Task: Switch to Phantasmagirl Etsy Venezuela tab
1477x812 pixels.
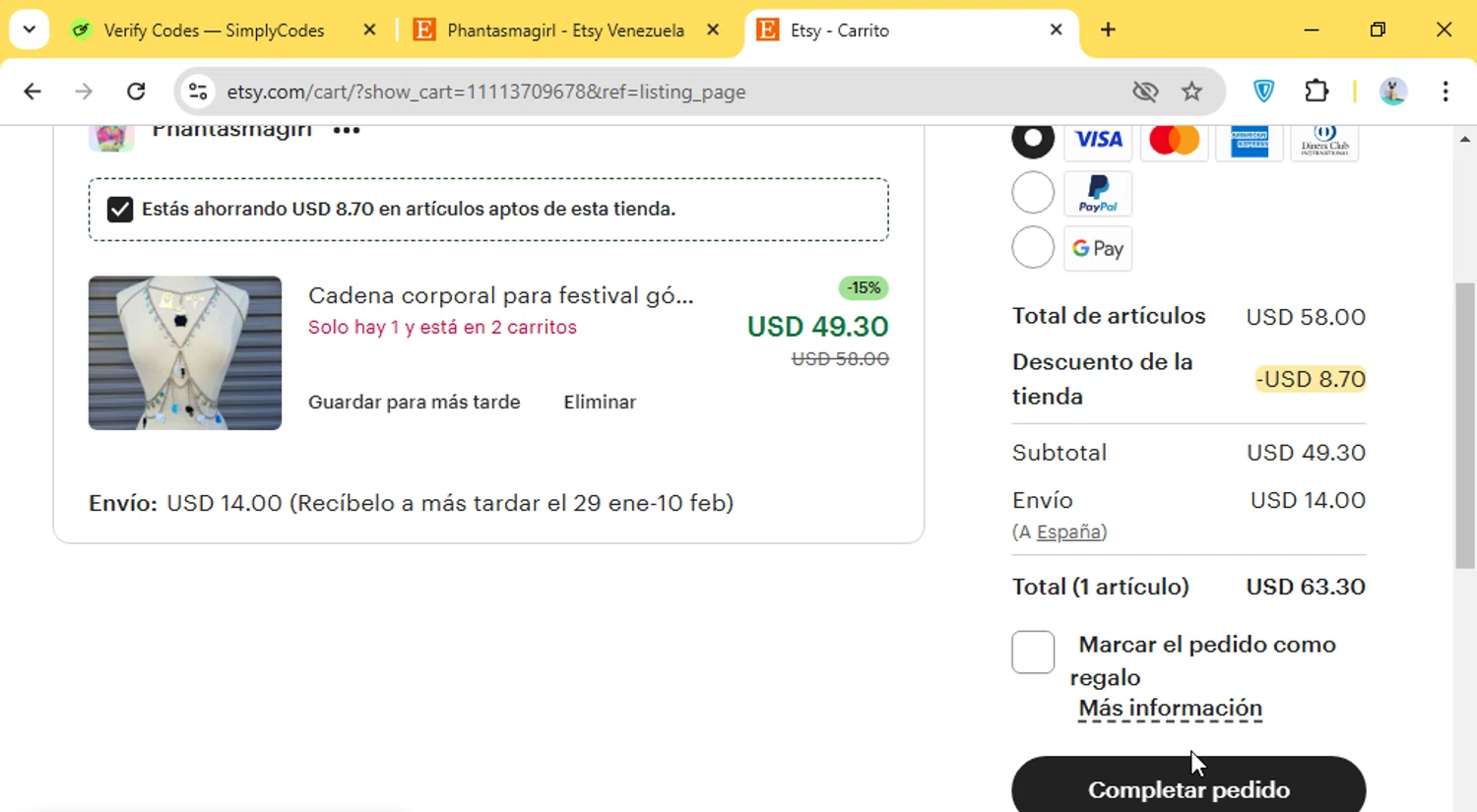Action: click(x=565, y=31)
